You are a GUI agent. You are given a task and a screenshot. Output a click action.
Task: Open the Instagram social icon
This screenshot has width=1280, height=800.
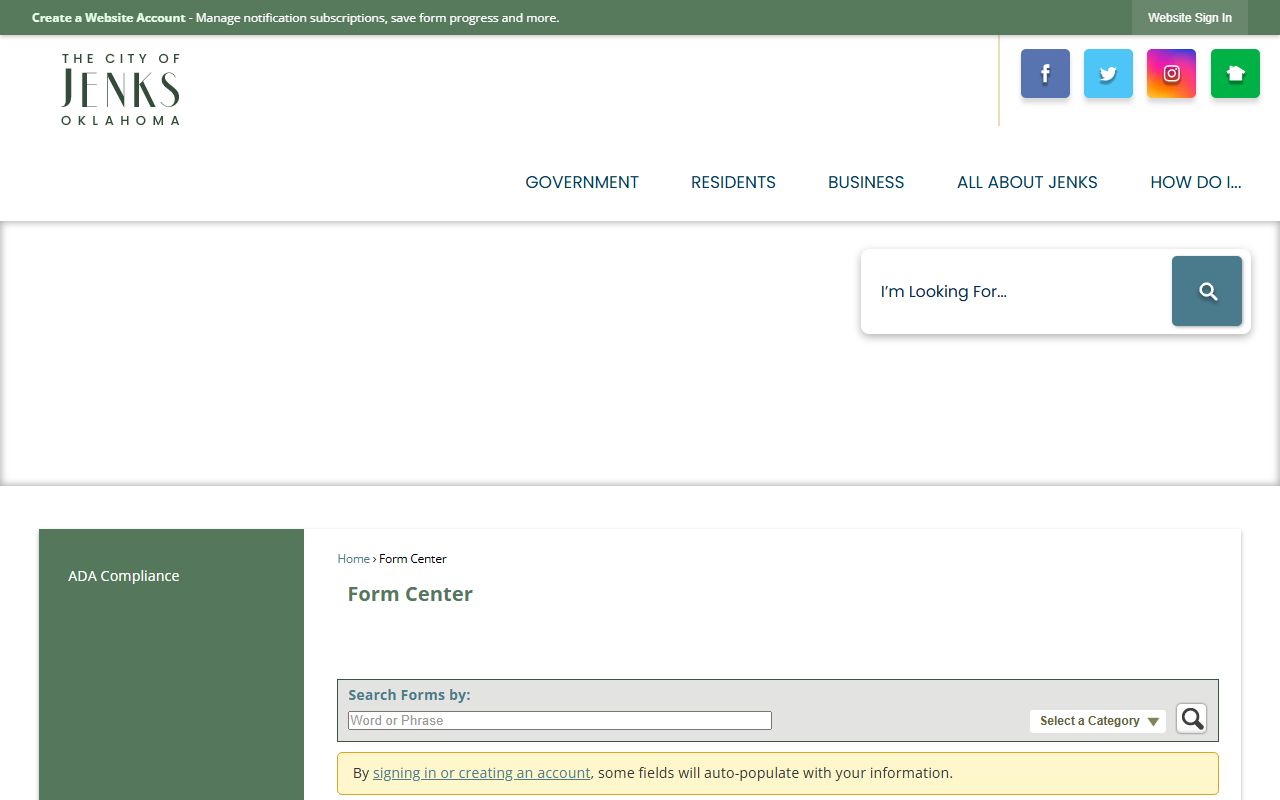pyautogui.click(x=1171, y=74)
